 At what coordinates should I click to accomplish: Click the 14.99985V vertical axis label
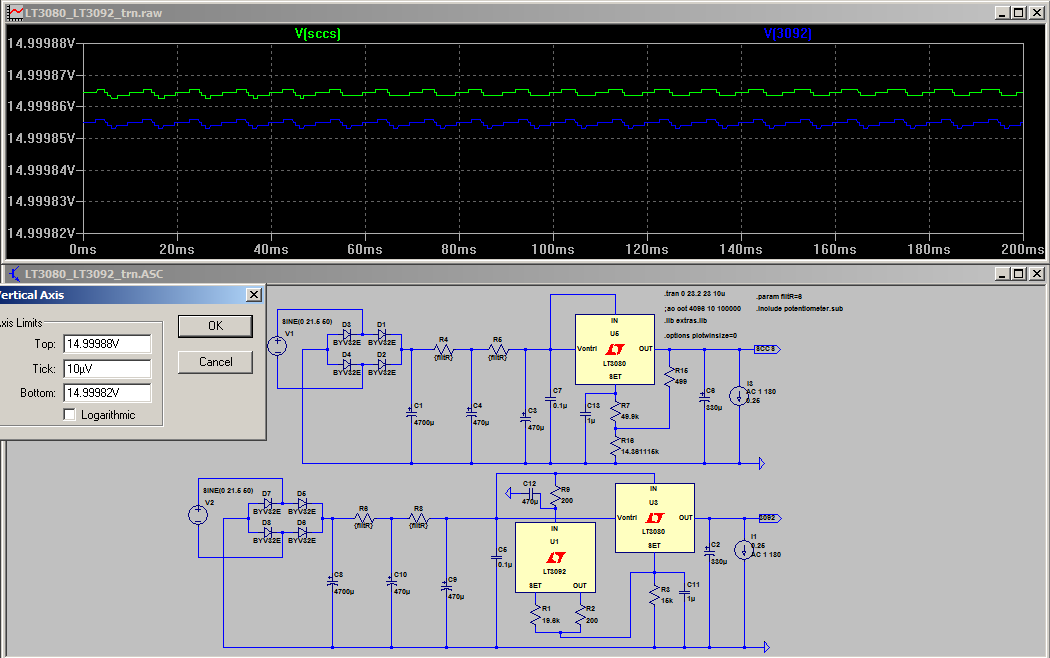coord(41,139)
